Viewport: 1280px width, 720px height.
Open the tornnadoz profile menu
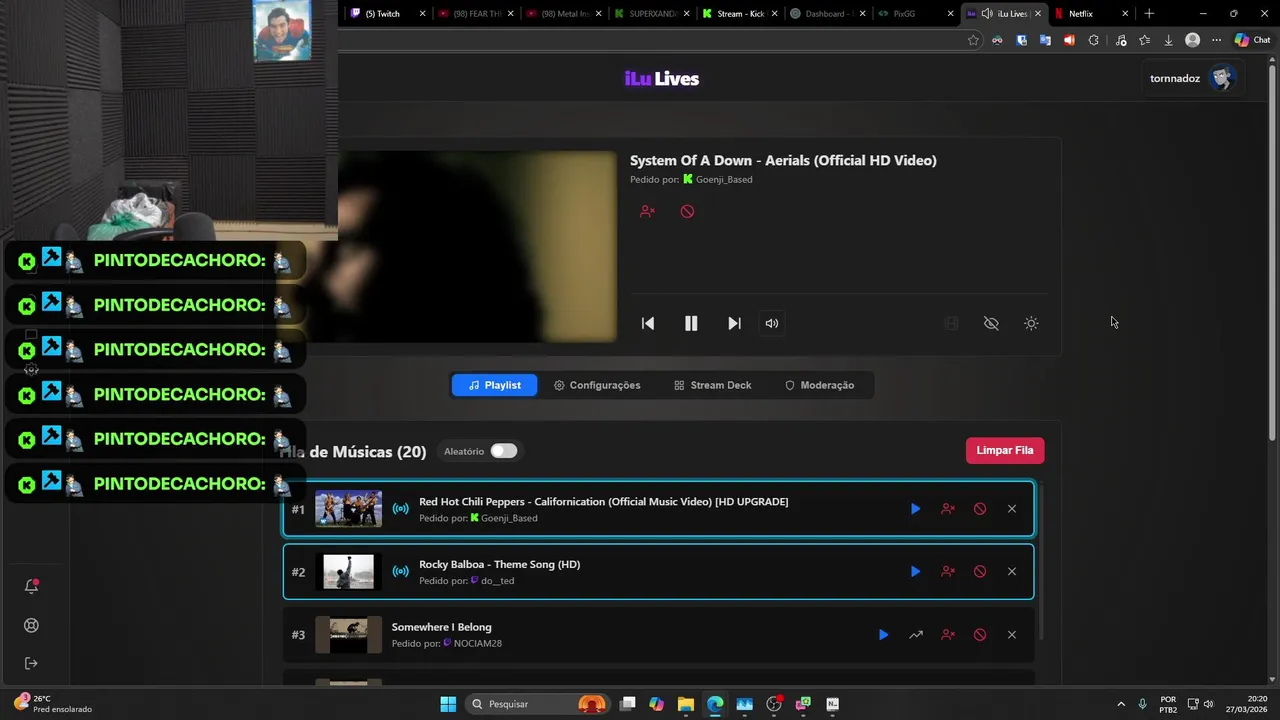[x=1193, y=78]
